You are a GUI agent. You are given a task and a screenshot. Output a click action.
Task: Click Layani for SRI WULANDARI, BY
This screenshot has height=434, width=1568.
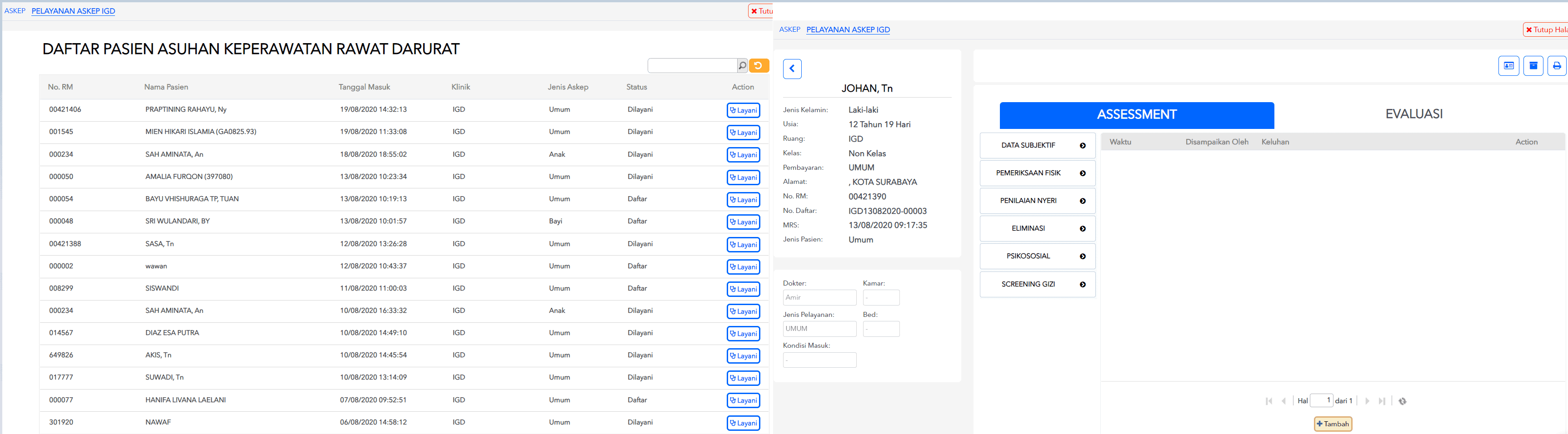click(743, 222)
